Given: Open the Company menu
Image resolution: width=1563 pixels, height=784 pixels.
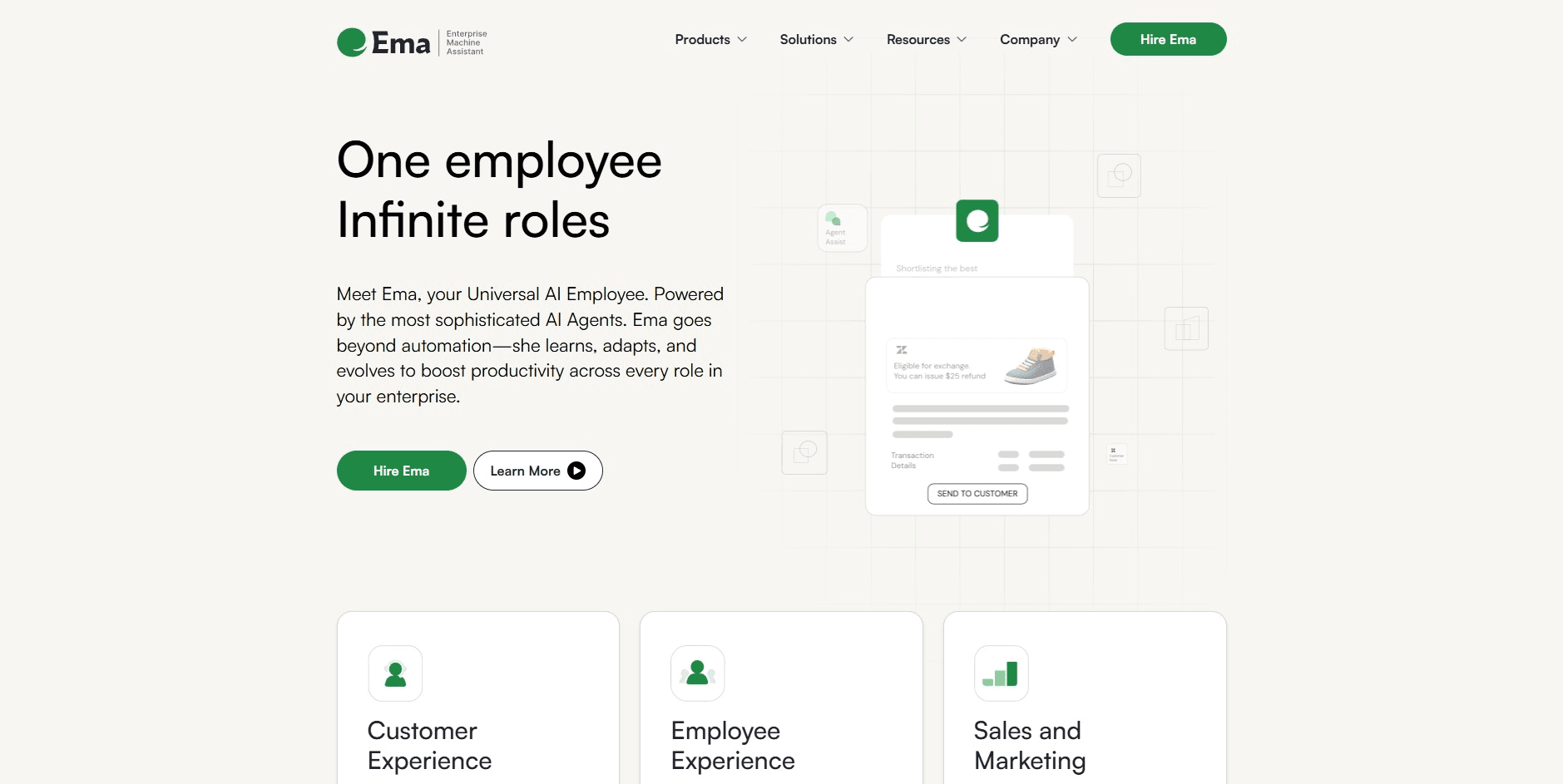Looking at the screenshot, I should coord(1038,39).
